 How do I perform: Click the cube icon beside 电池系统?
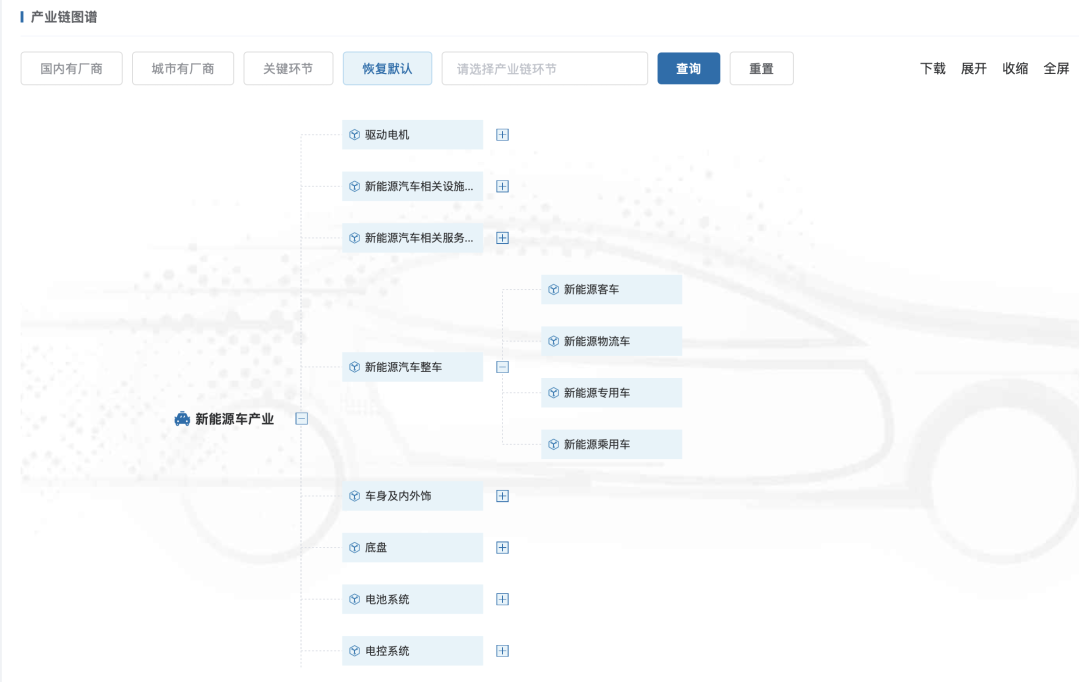coord(354,599)
